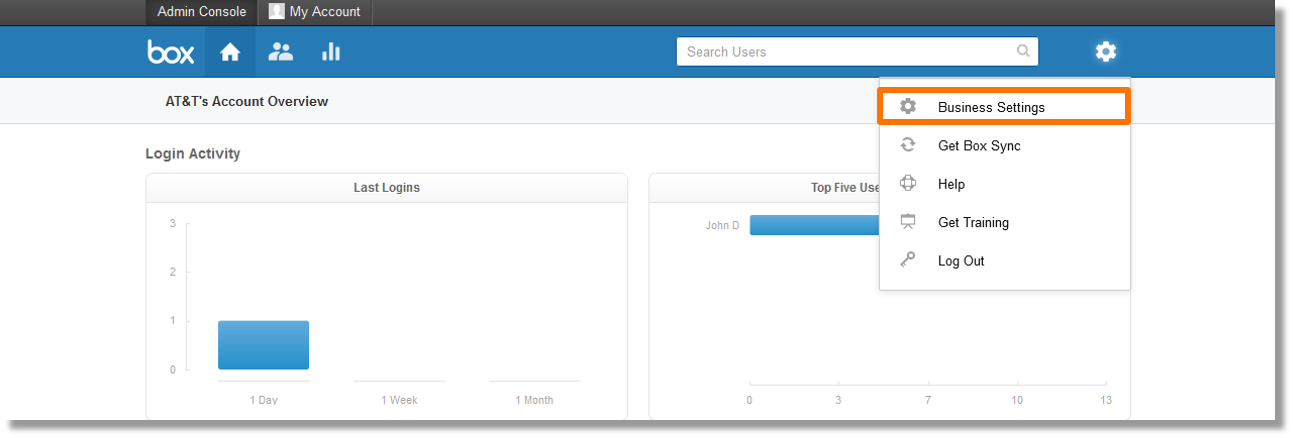Toggle the settings gear menu
This screenshot has height=438, width=1293.
click(1105, 52)
